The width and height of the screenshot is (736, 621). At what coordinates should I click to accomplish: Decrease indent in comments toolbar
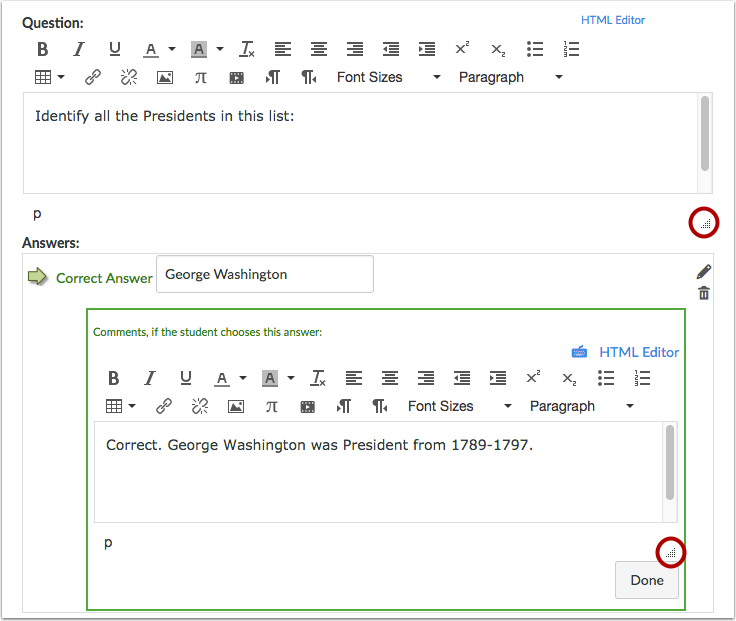click(x=462, y=378)
